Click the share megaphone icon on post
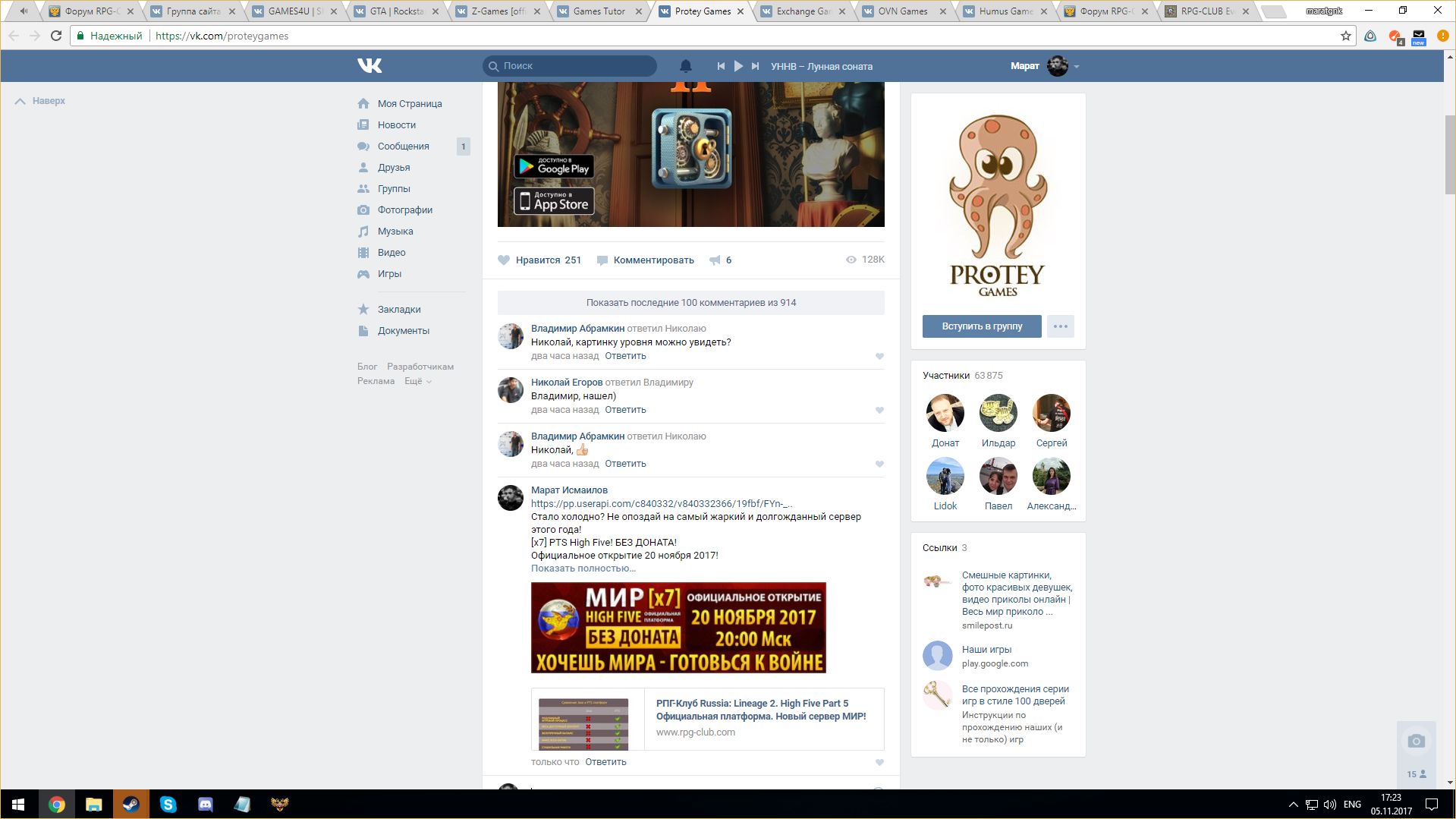1456x819 pixels. point(715,260)
